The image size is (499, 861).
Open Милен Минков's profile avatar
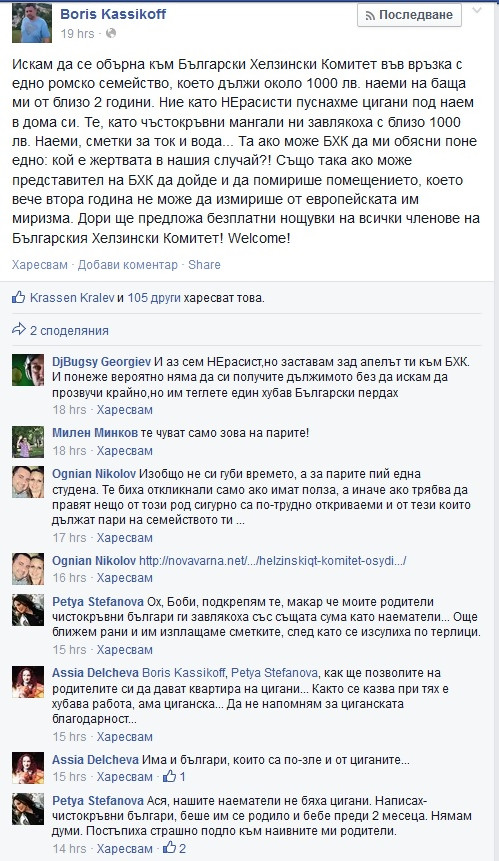(x=28, y=441)
